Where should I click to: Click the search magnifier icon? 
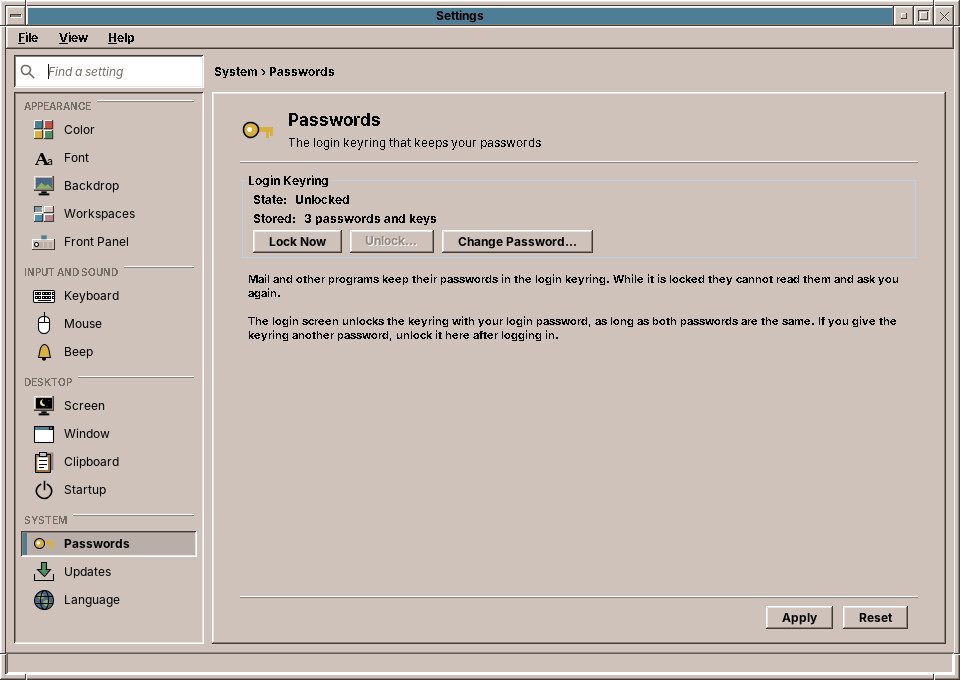(28, 72)
